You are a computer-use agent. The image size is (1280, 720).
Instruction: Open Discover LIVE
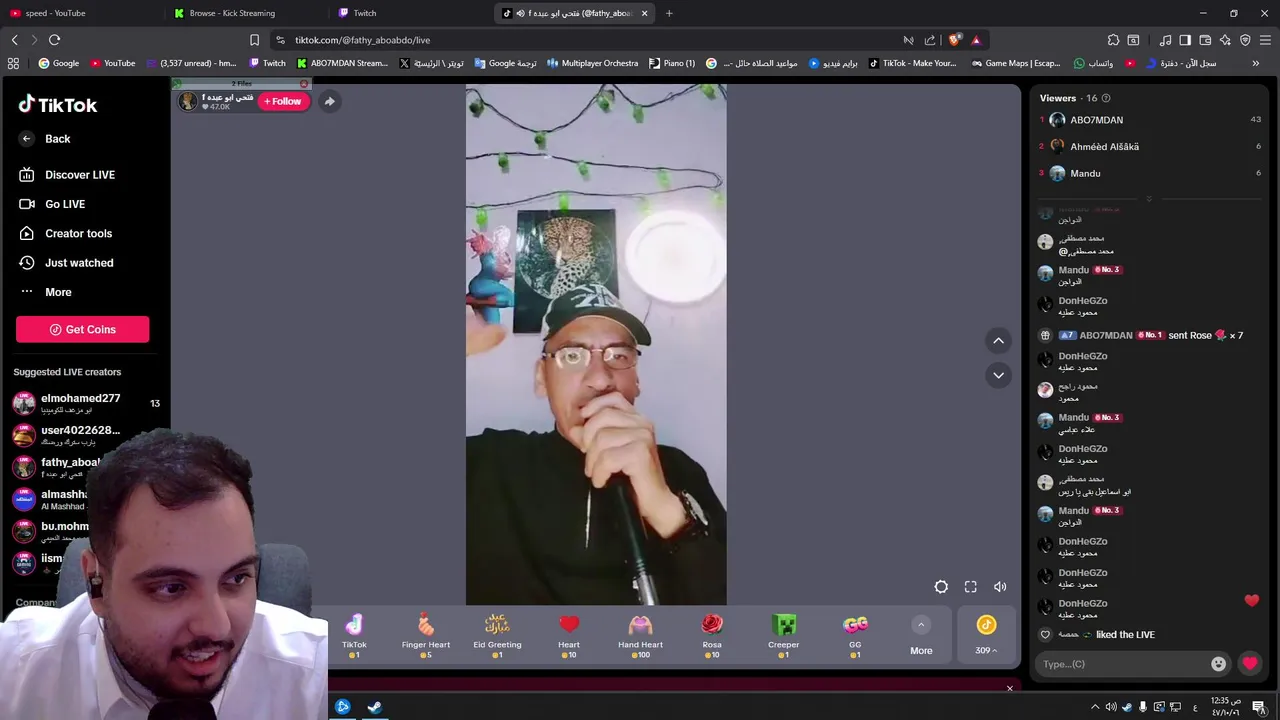pos(67,175)
